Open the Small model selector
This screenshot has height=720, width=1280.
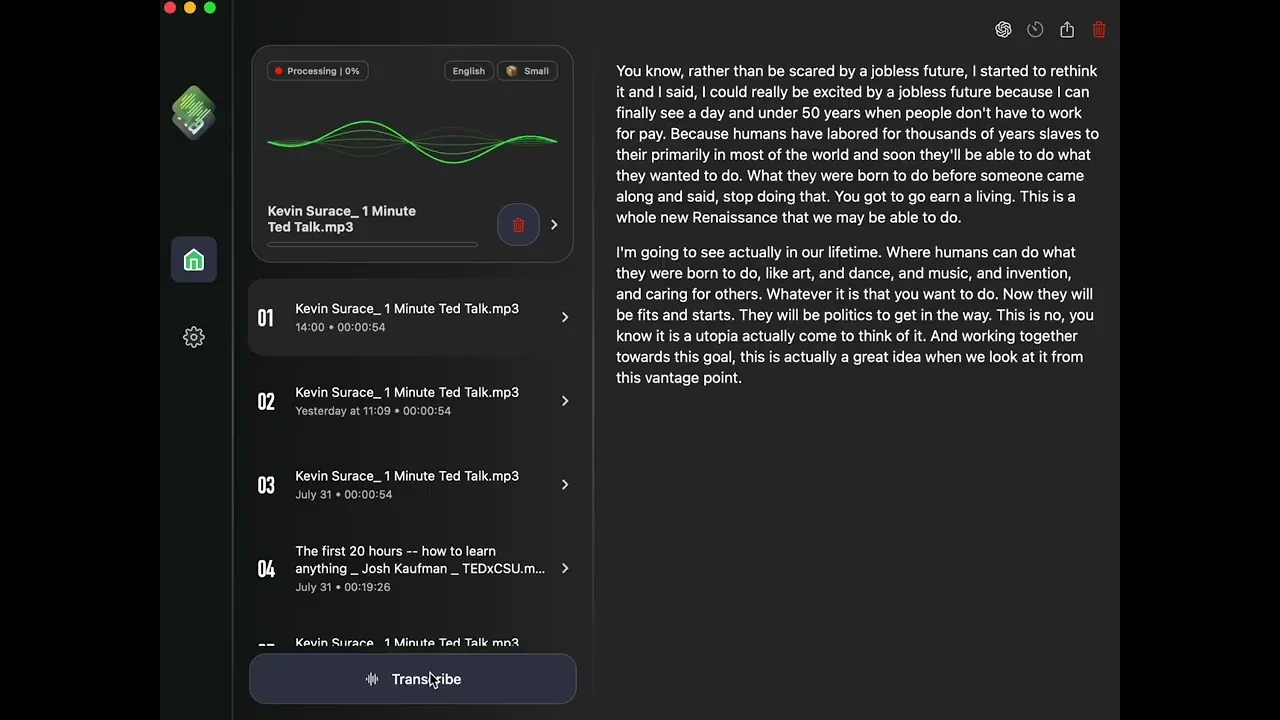(x=527, y=71)
